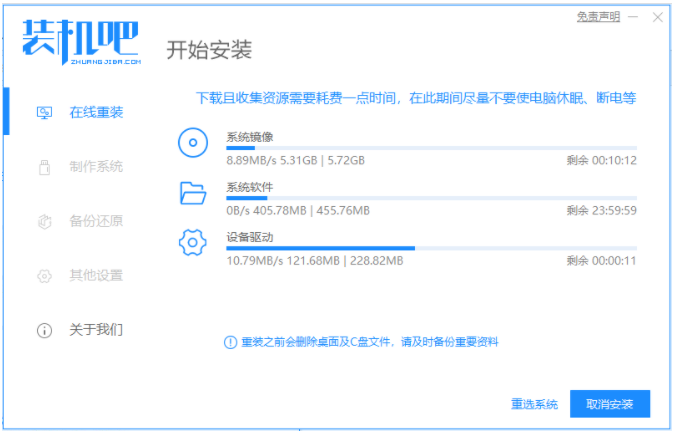
Task: Click the 设备驱动 download progress bar
Action: tap(431, 248)
